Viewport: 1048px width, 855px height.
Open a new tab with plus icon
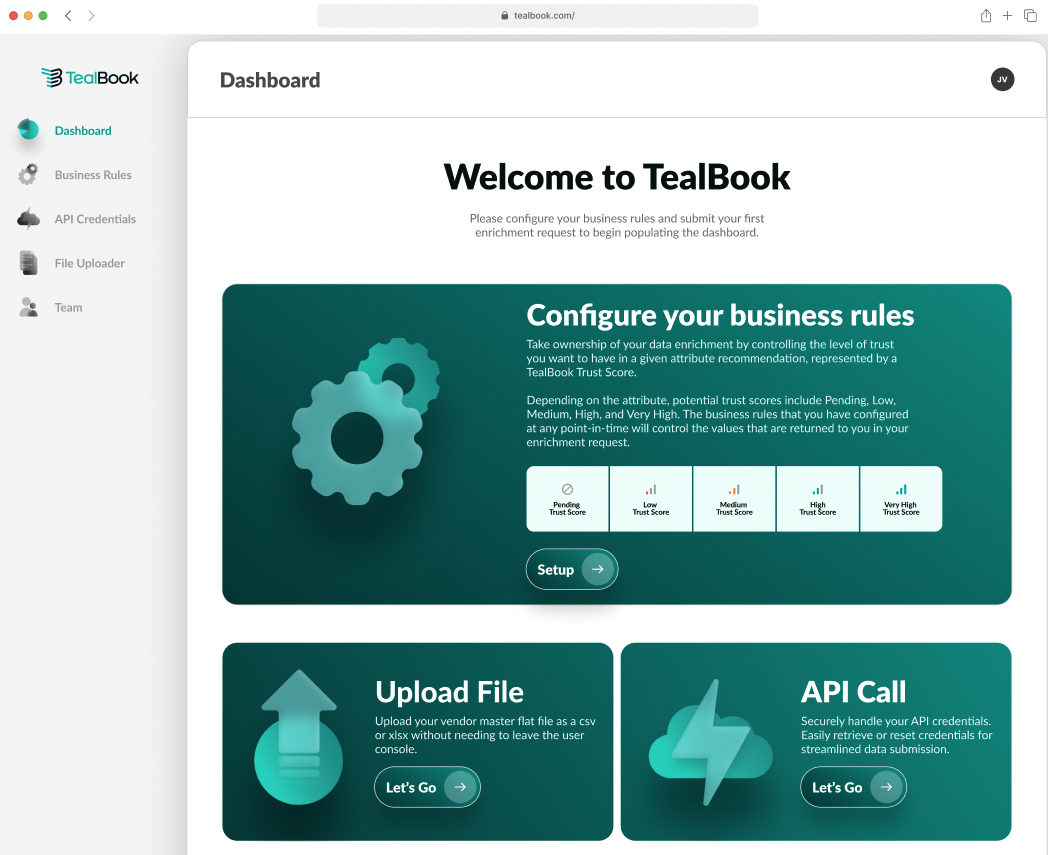point(1007,15)
